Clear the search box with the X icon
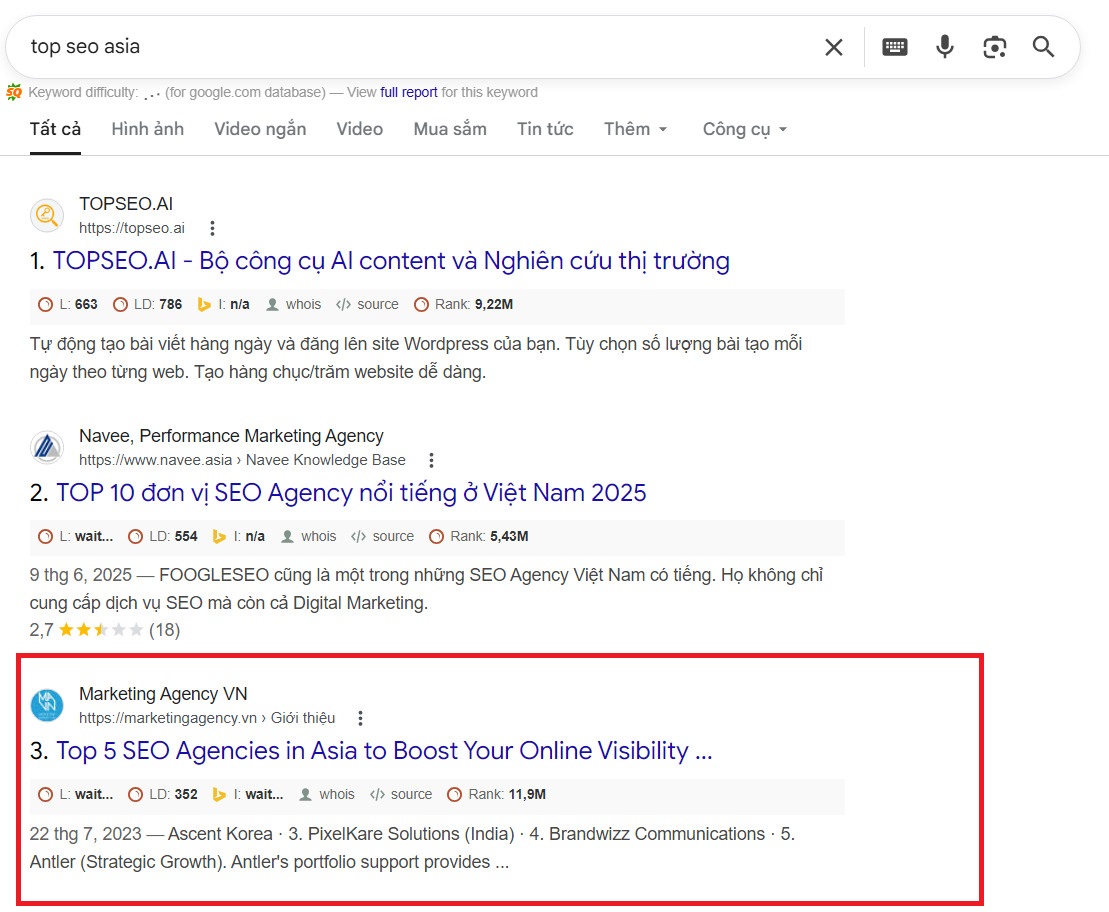The height and width of the screenshot is (912, 1109). [834, 47]
